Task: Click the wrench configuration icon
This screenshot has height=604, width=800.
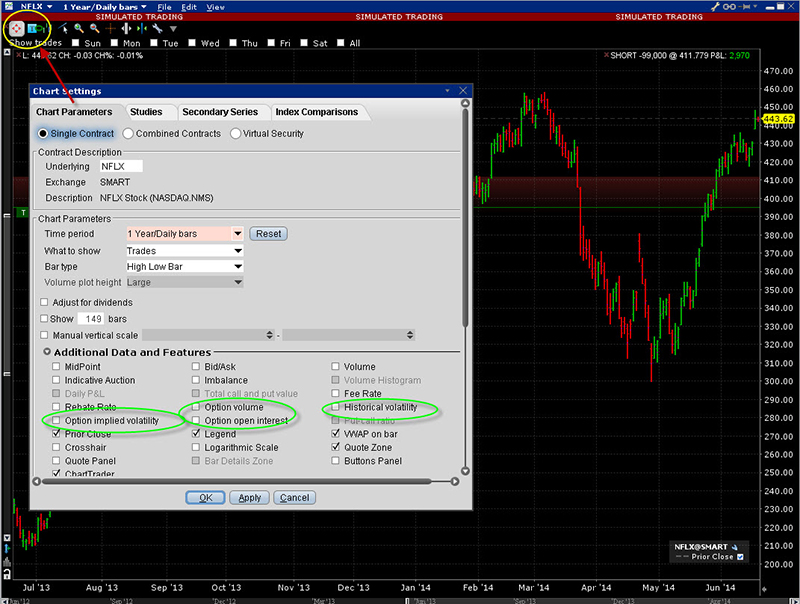Action: [157, 29]
